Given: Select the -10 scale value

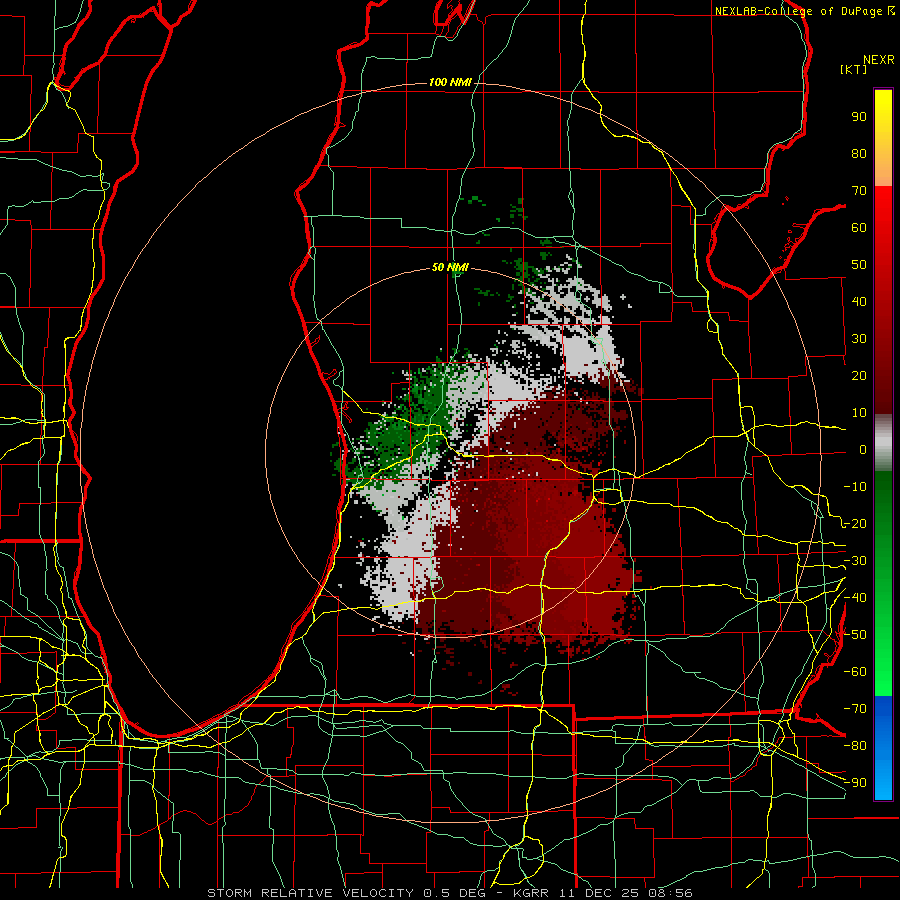Looking at the screenshot, I should coord(855,487).
